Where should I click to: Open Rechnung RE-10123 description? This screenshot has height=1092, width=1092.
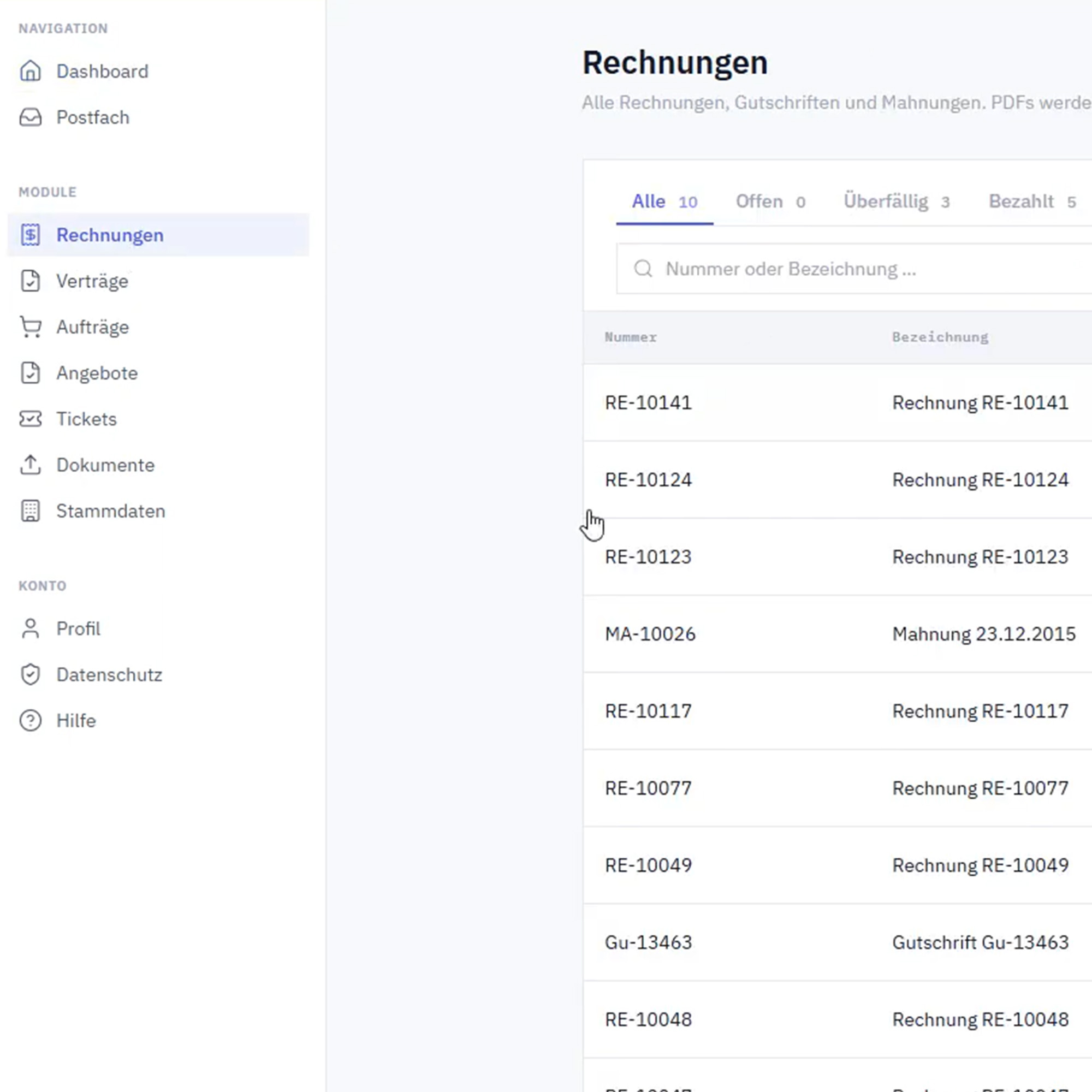pos(981,557)
